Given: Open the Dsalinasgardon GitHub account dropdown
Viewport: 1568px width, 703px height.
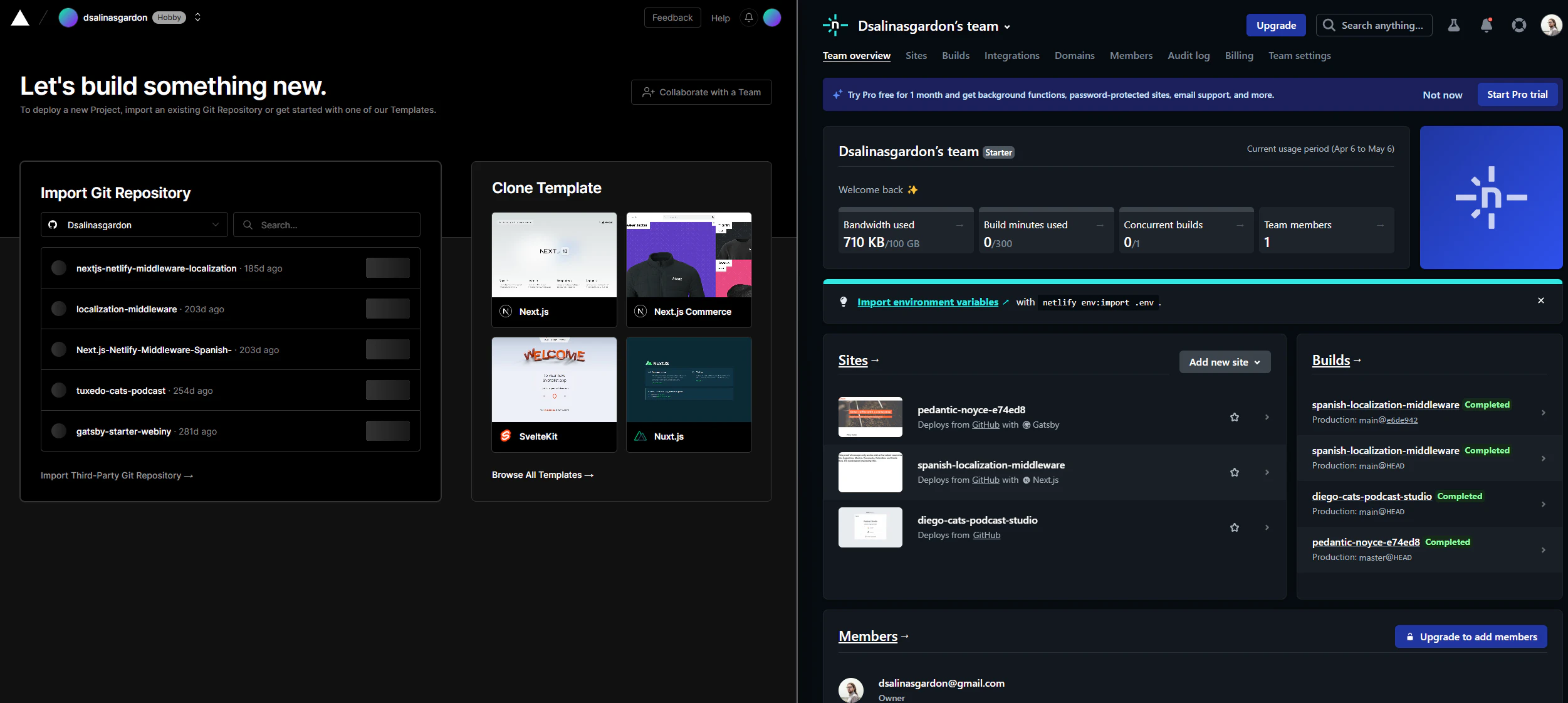Looking at the screenshot, I should coord(134,225).
